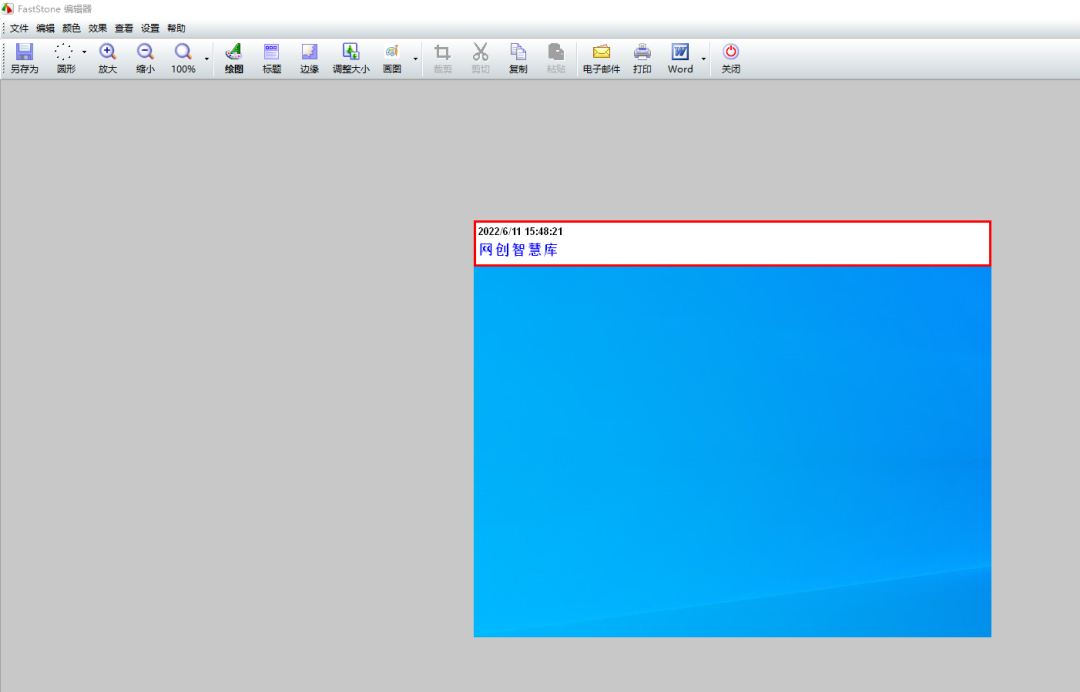Open the 效果 (Effects) menu

coord(97,28)
